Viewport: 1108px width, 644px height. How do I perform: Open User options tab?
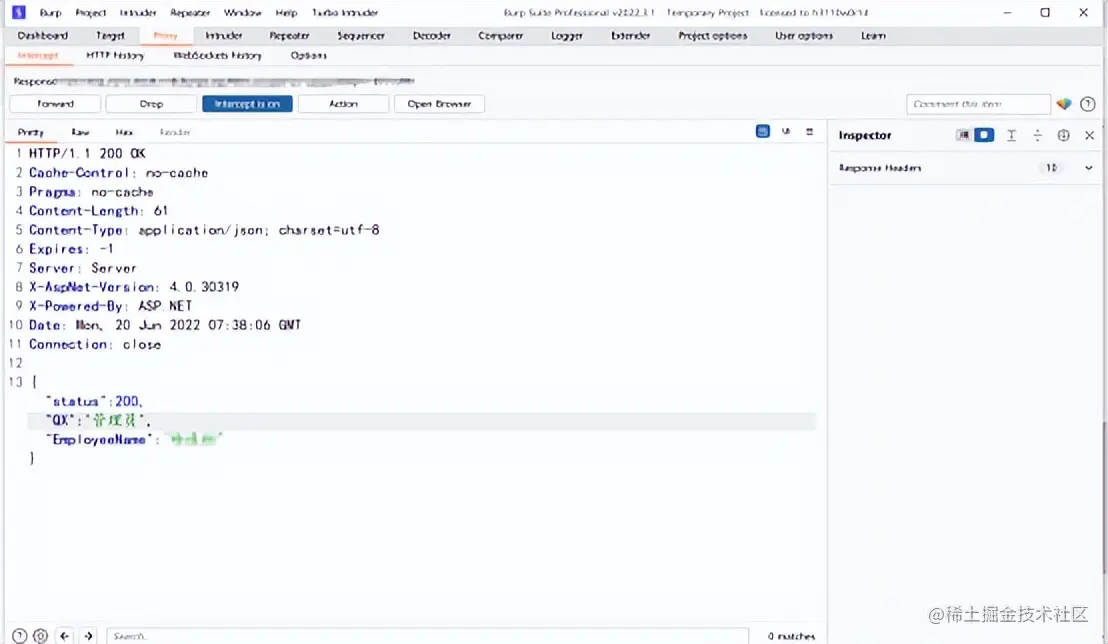[803, 35]
